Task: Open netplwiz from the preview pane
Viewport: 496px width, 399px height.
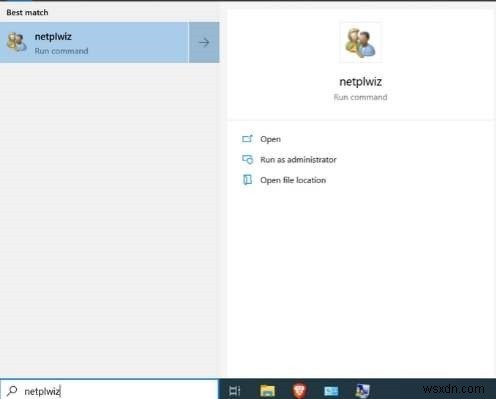Action: coord(270,139)
